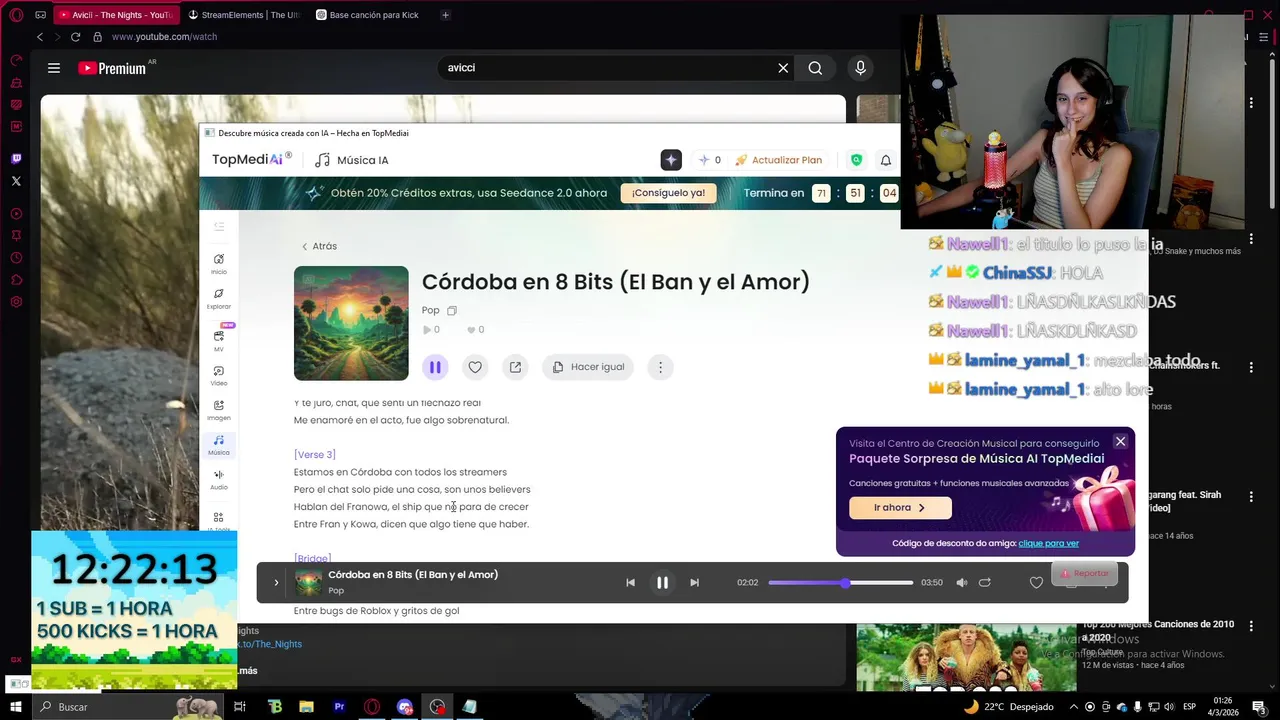The height and width of the screenshot is (720, 1280).
Task: Open the Windows Start menu
Action: point(16,707)
